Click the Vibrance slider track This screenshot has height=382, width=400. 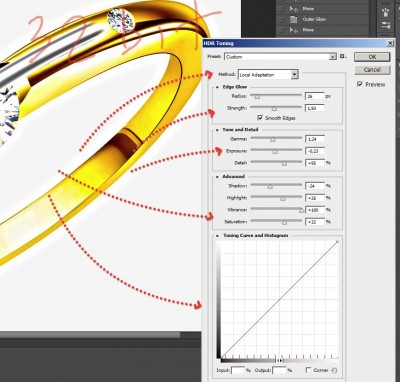click(276, 210)
